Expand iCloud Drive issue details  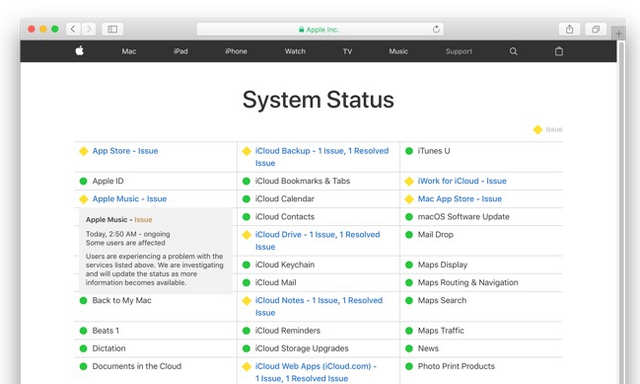pos(318,240)
